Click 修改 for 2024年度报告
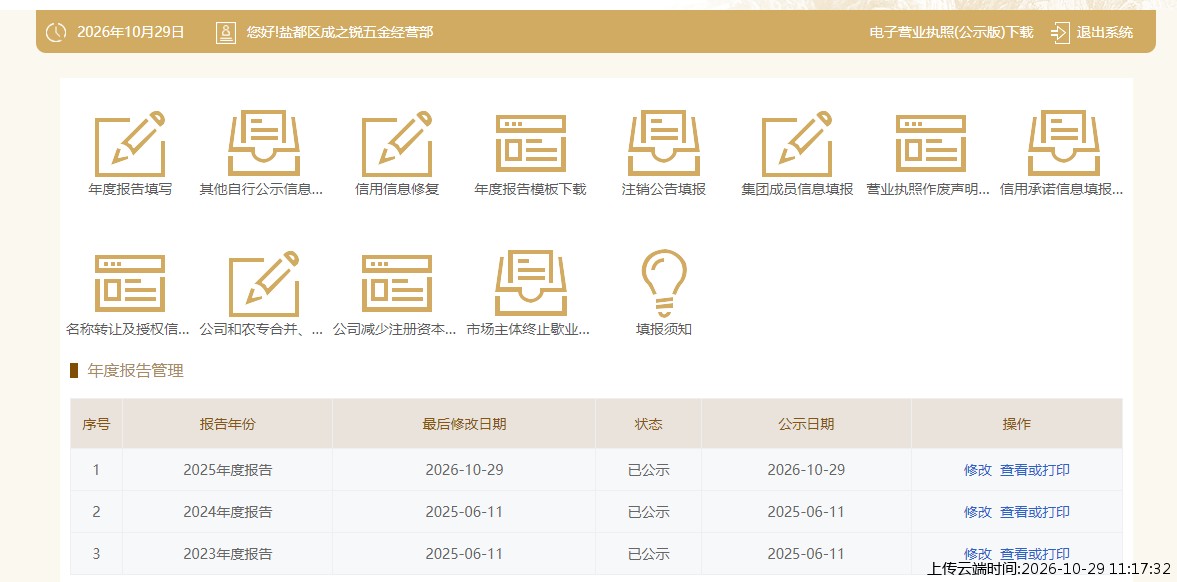The height and width of the screenshot is (582, 1177). pyautogui.click(x=977, y=512)
